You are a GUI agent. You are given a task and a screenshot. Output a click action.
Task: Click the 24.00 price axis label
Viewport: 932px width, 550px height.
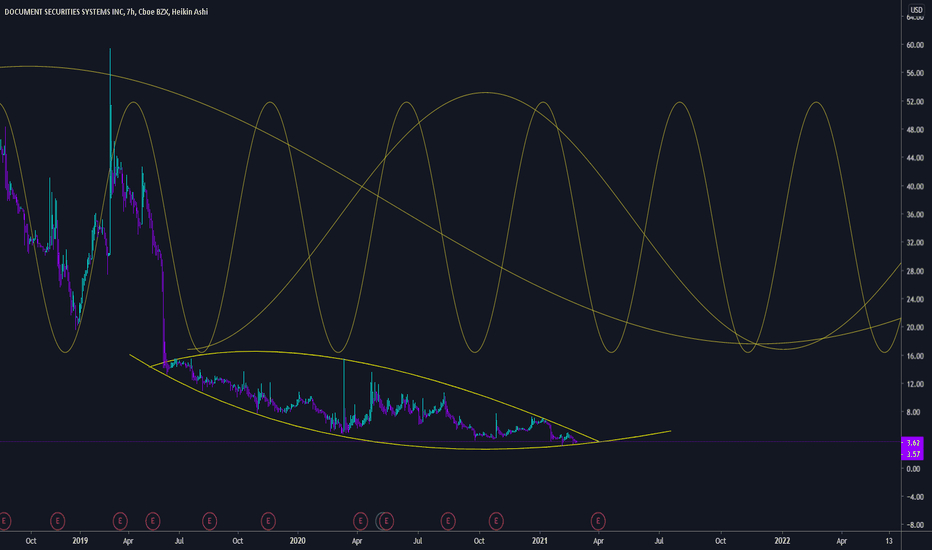(915, 299)
